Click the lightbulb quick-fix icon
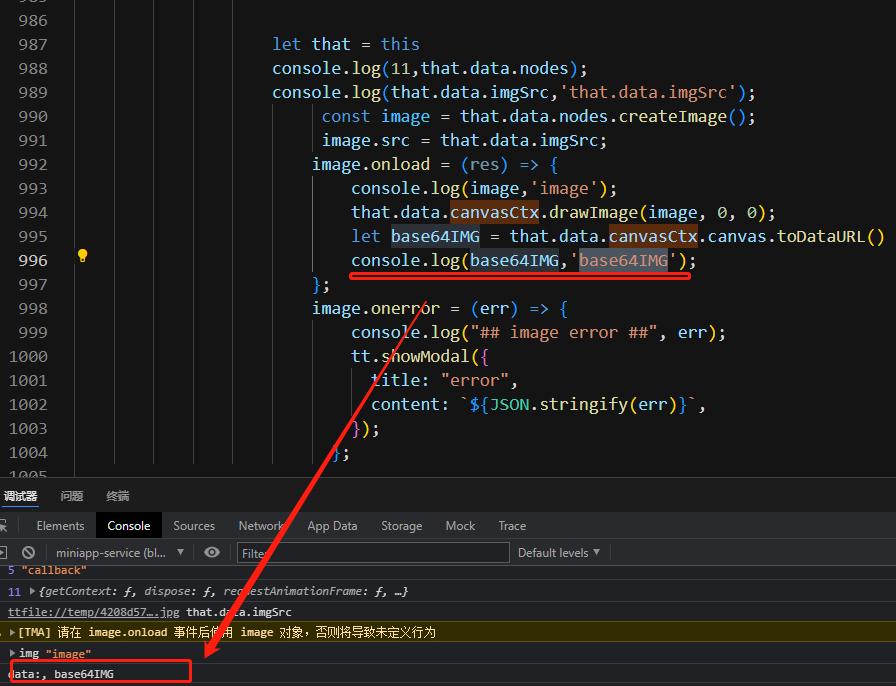 point(83,256)
